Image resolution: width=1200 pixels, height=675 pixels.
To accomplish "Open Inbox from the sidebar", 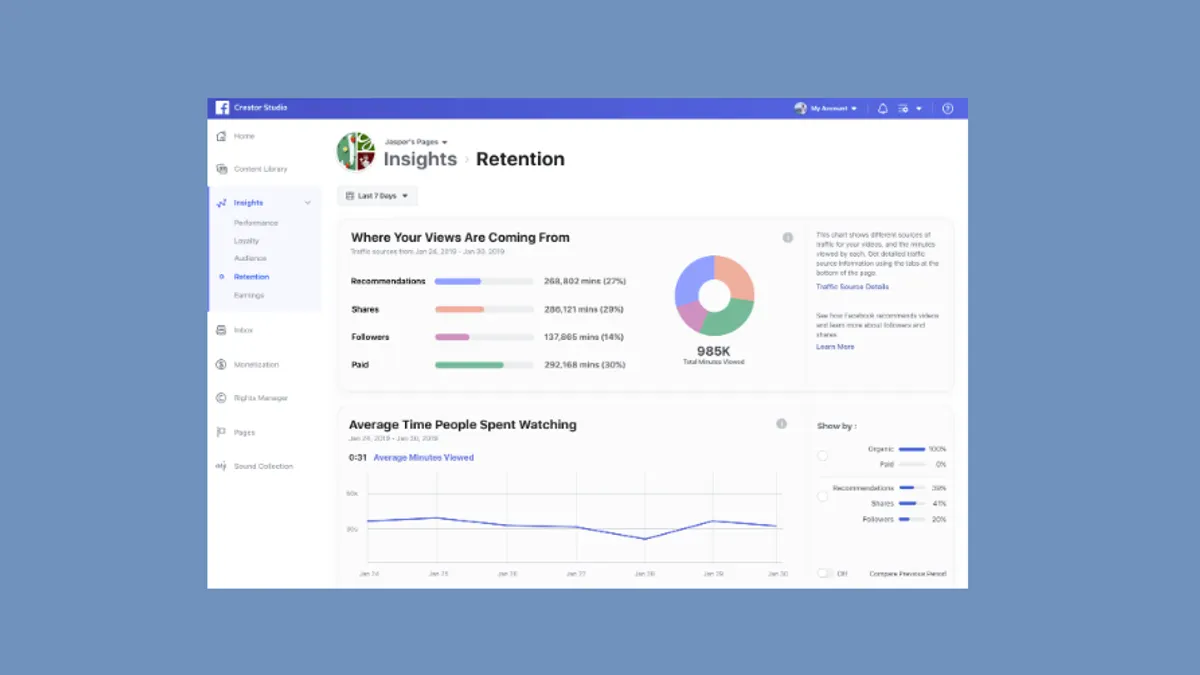I will coord(243,330).
